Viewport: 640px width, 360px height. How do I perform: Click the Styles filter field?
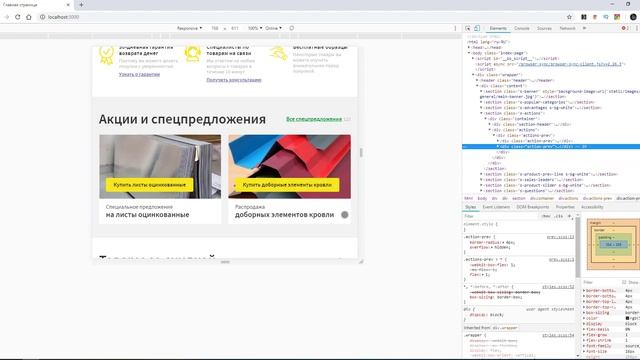pos(500,216)
